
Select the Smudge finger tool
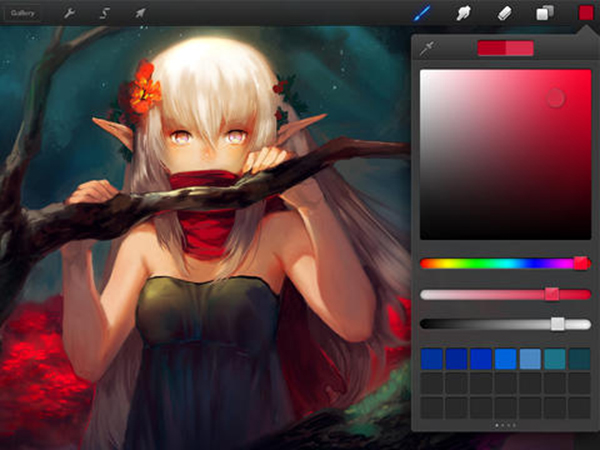pos(463,13)
